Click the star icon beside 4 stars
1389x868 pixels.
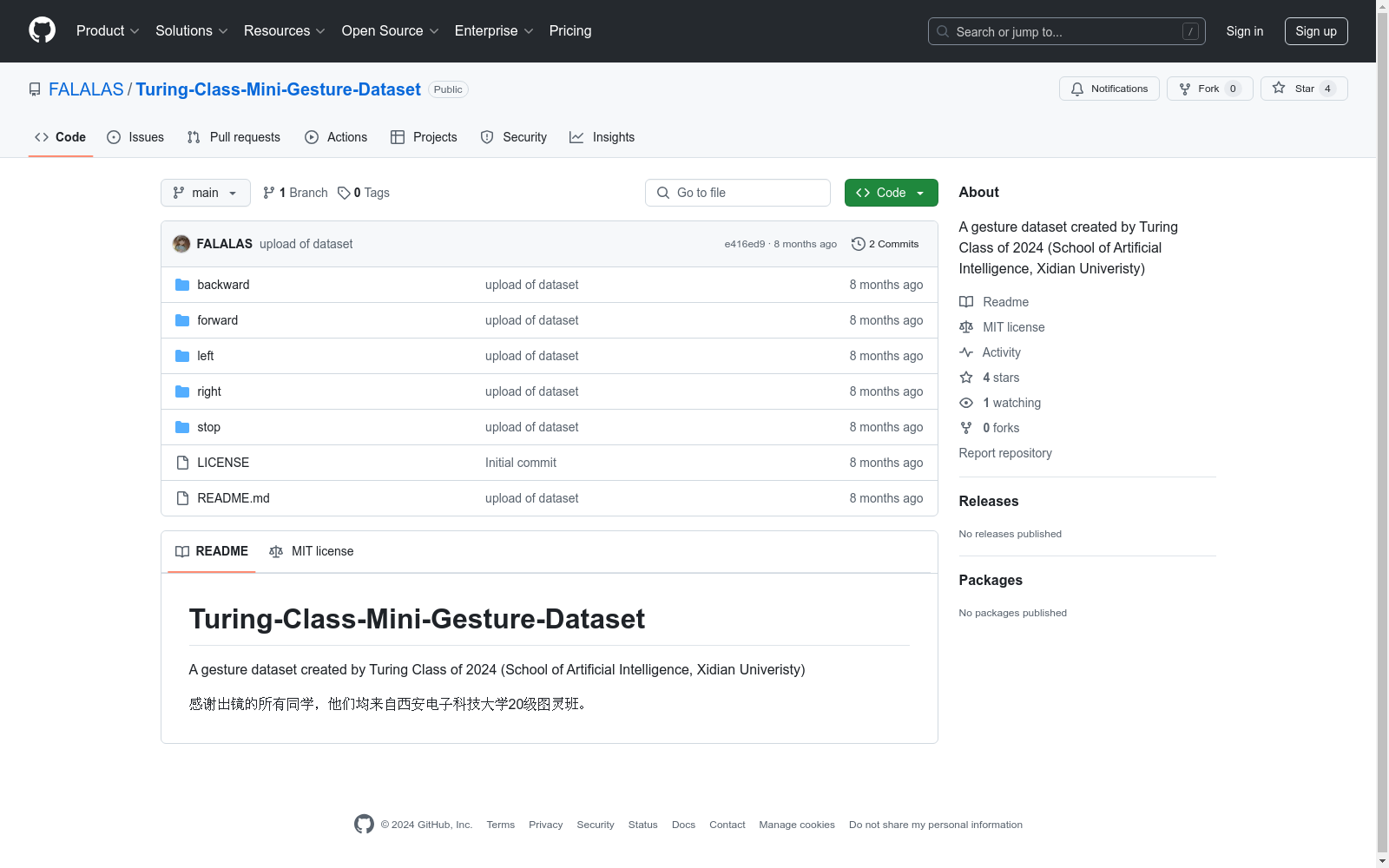[966, 378]
